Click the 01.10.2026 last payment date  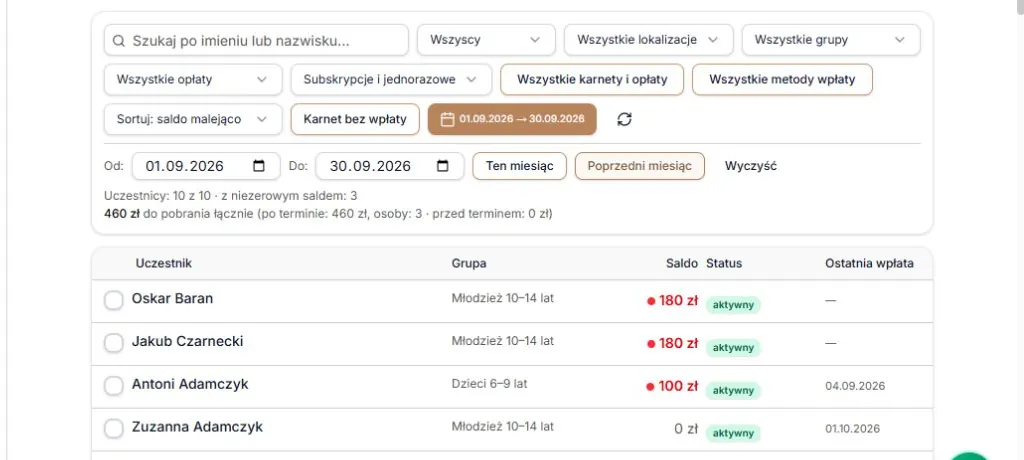(853, 429)
